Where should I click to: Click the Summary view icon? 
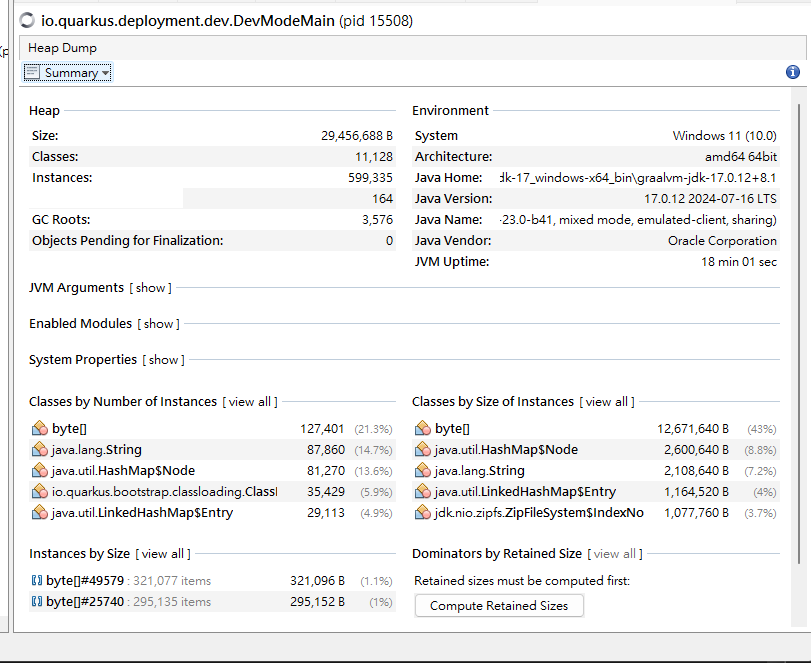coord(32,72)
